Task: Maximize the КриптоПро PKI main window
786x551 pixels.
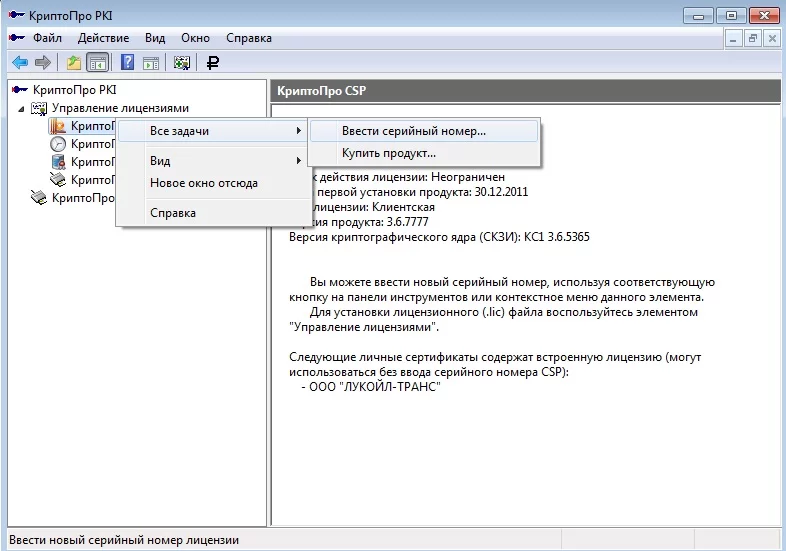Action: (731, 16)
